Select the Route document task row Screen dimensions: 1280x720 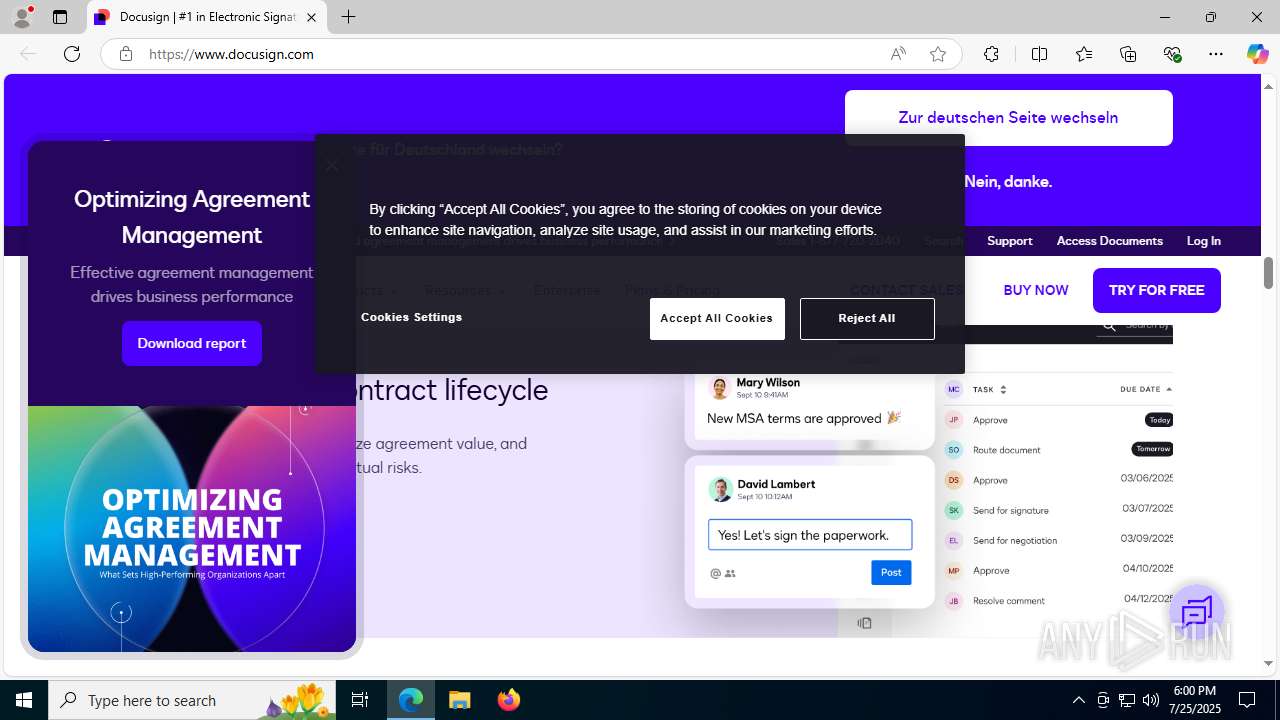pos(1058,450)
